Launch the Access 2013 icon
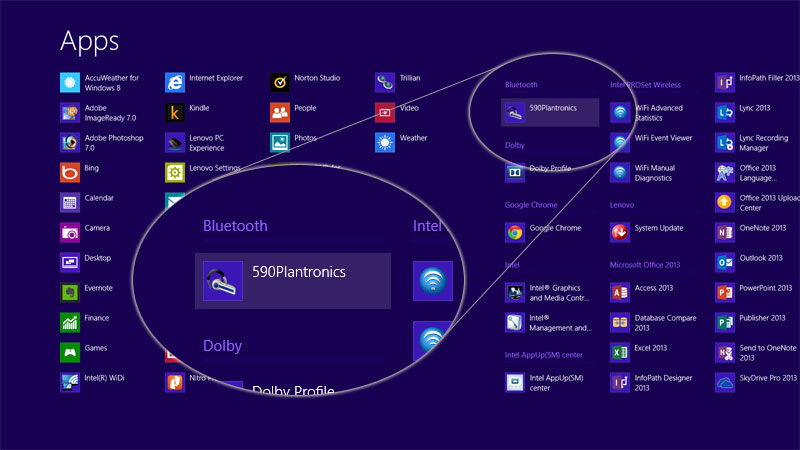This screenshot has width=800, height=450. pos(620,292)
